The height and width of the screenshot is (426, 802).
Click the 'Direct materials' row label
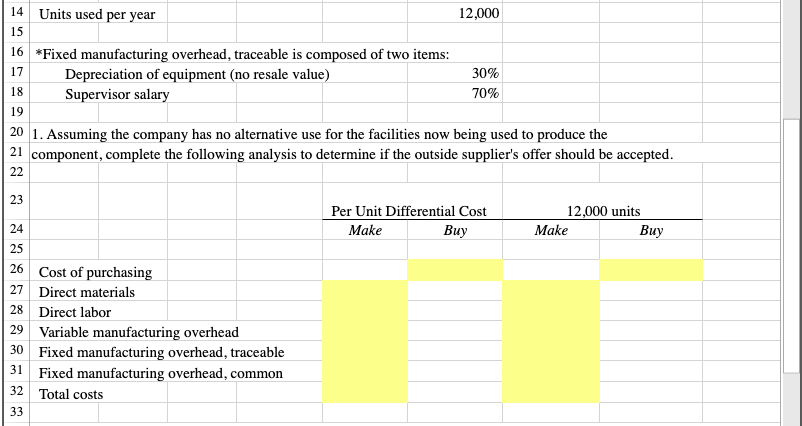tap(87, 292)
